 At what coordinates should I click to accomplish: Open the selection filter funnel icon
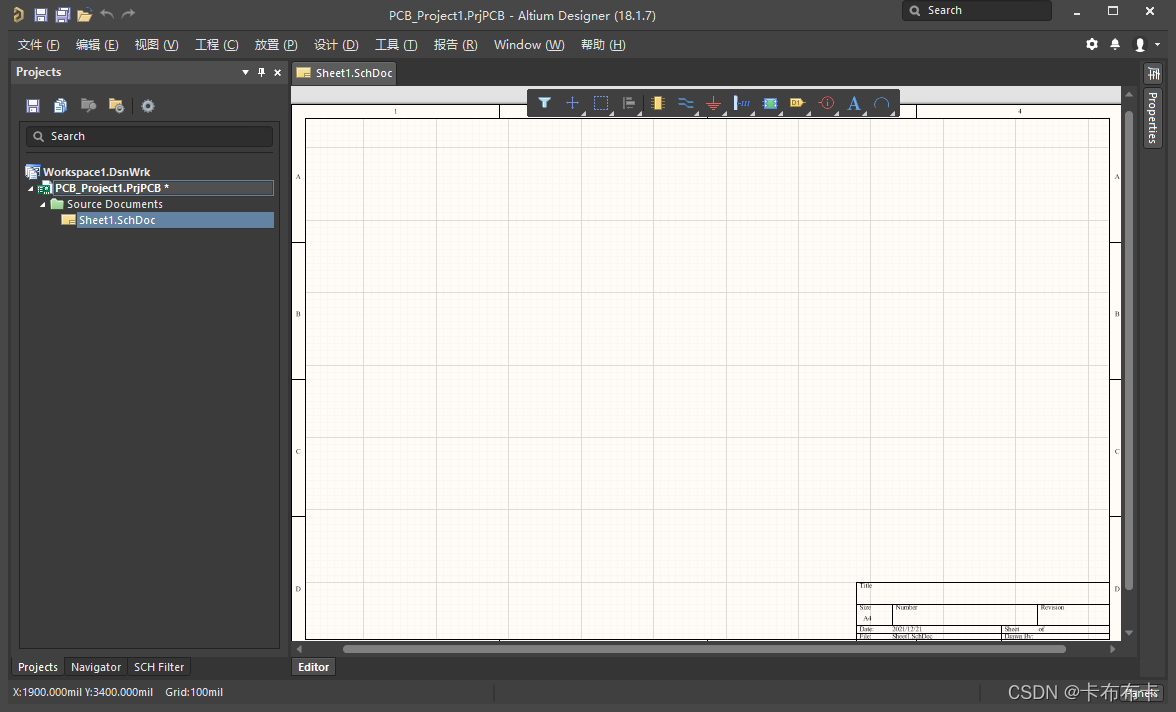click(x=544, y=103)
